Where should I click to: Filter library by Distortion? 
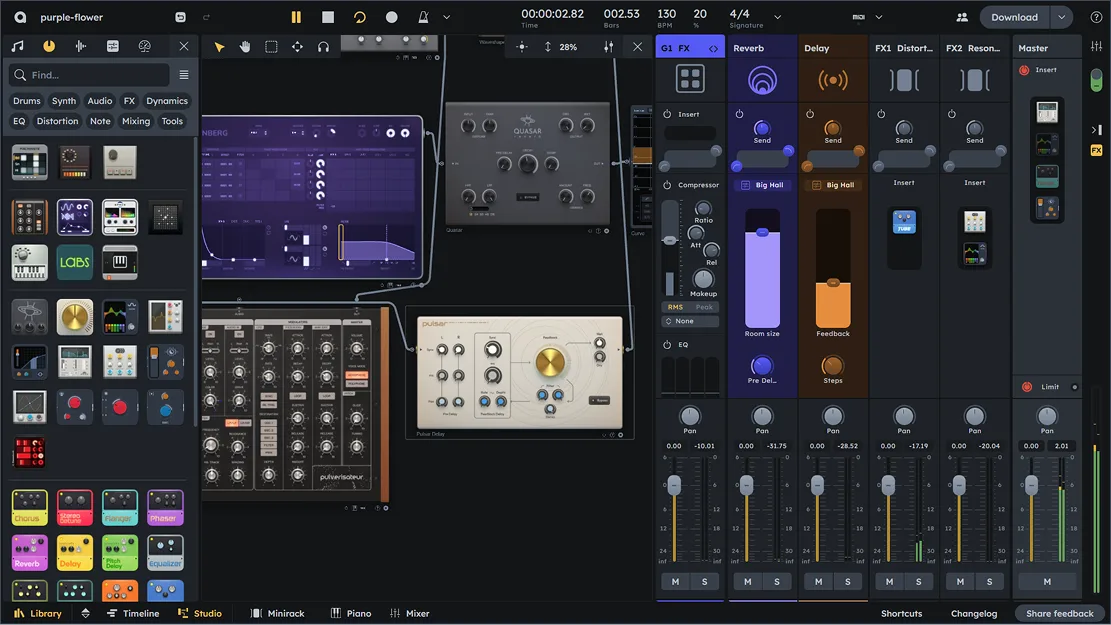(57, 121)
